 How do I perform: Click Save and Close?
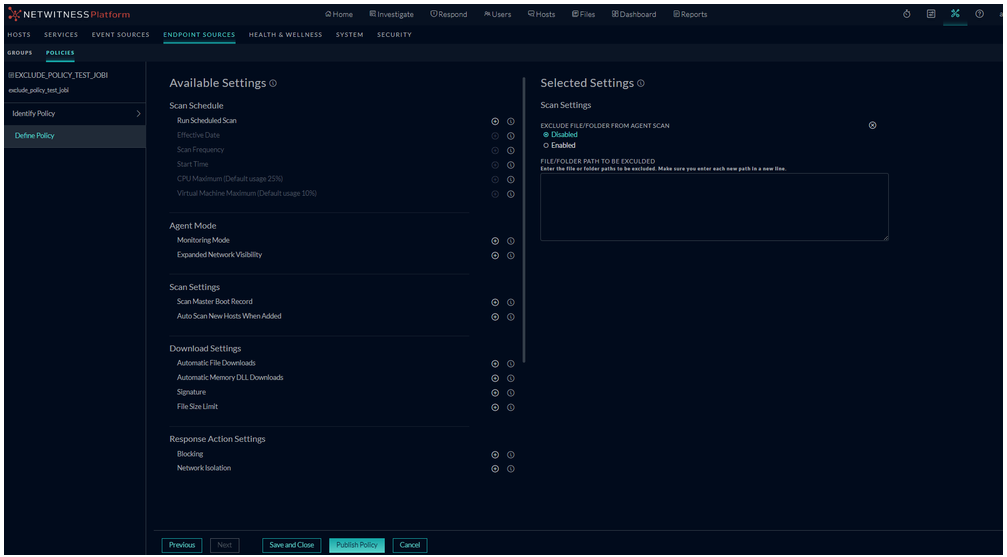pos(292,545)
